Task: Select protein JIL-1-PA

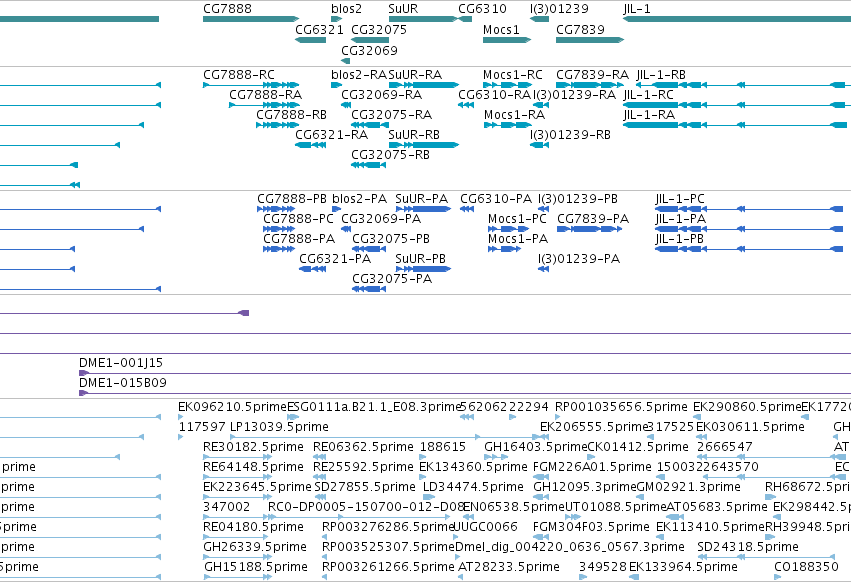Action: (x=681, y=219)
